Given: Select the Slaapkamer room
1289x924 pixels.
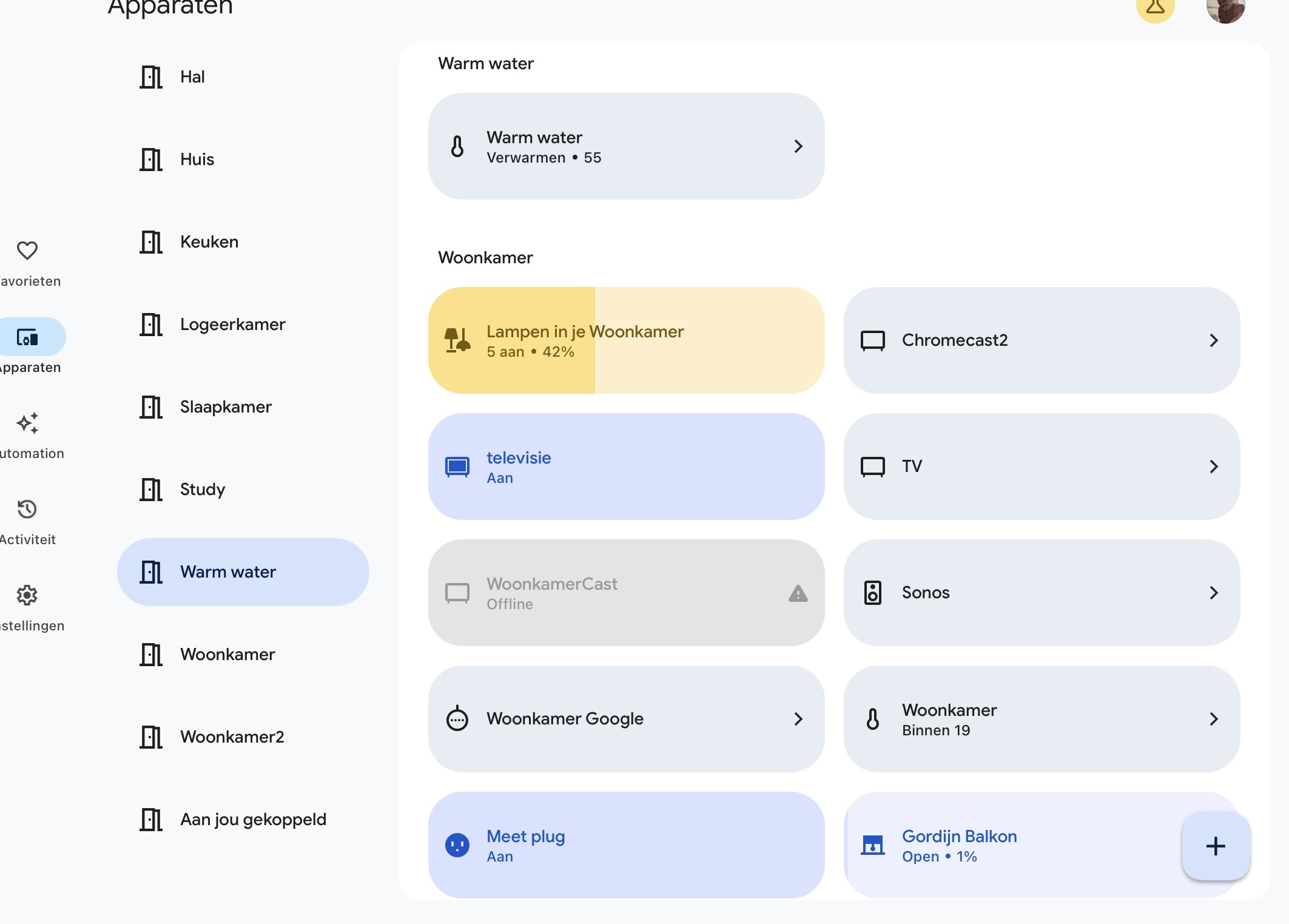Looking at the screenshot, I should 243,407.
